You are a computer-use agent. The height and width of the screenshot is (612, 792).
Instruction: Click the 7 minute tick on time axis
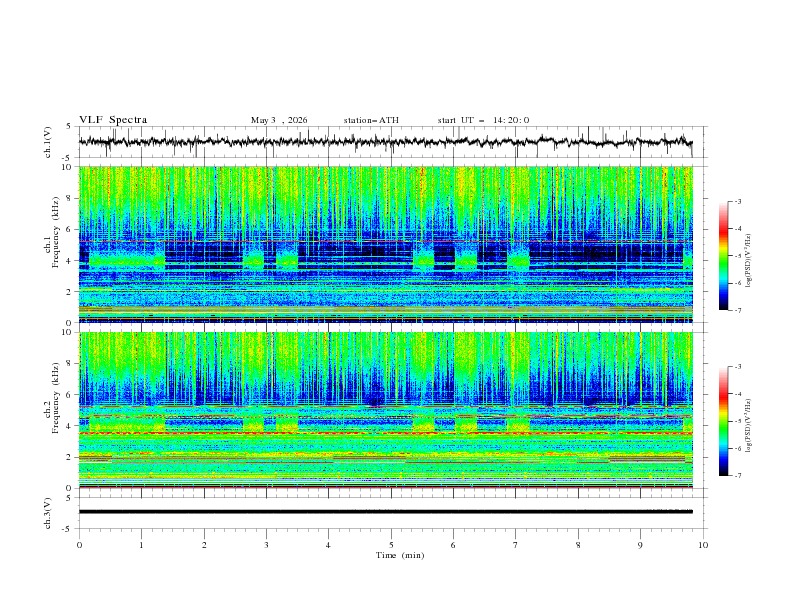pyautogui.click(x=516, y=545)
